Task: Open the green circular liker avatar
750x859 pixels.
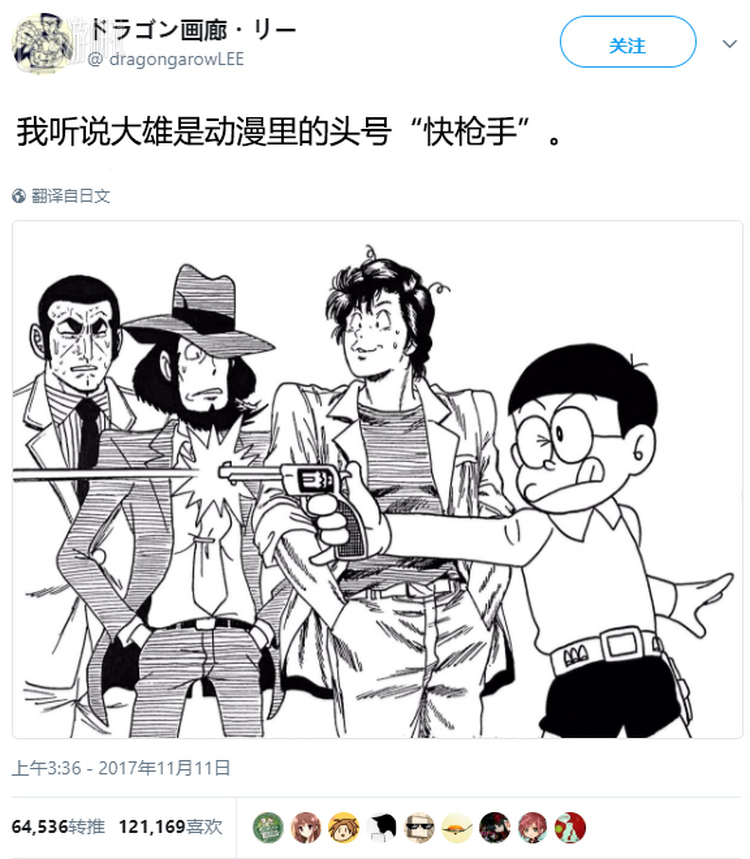Action: pyautogui.click(x=268, y=827)
